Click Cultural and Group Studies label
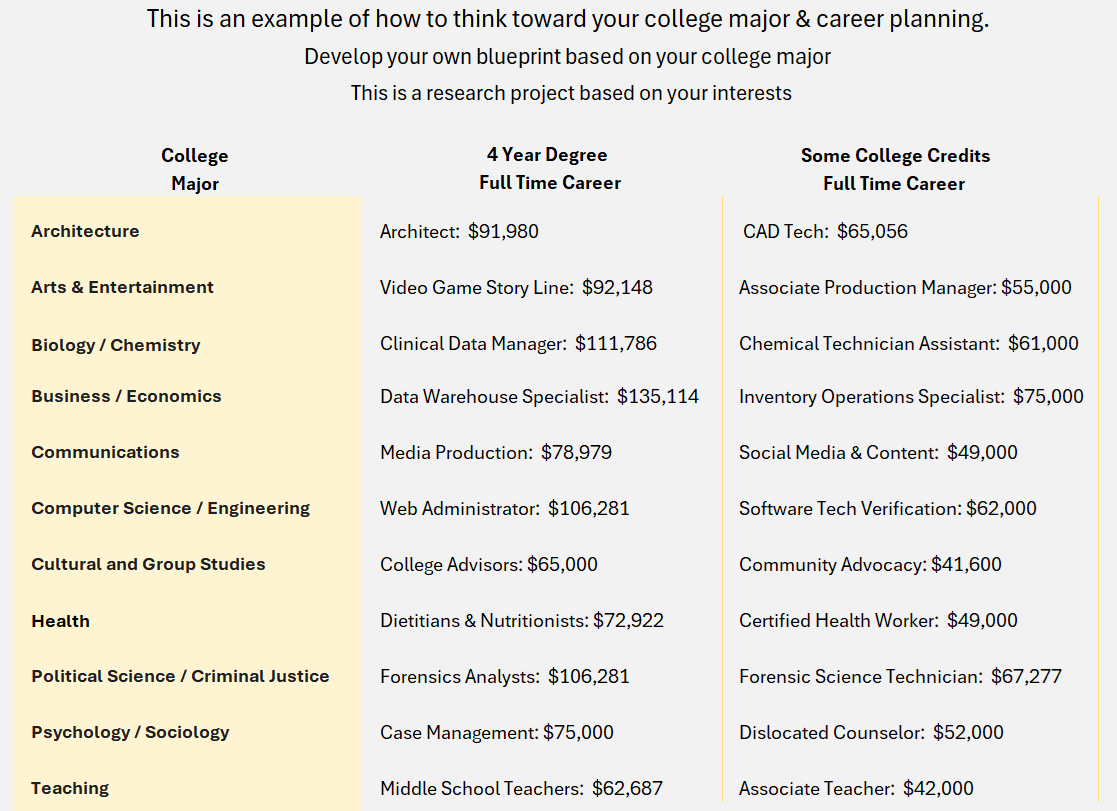 coord(148,564)
